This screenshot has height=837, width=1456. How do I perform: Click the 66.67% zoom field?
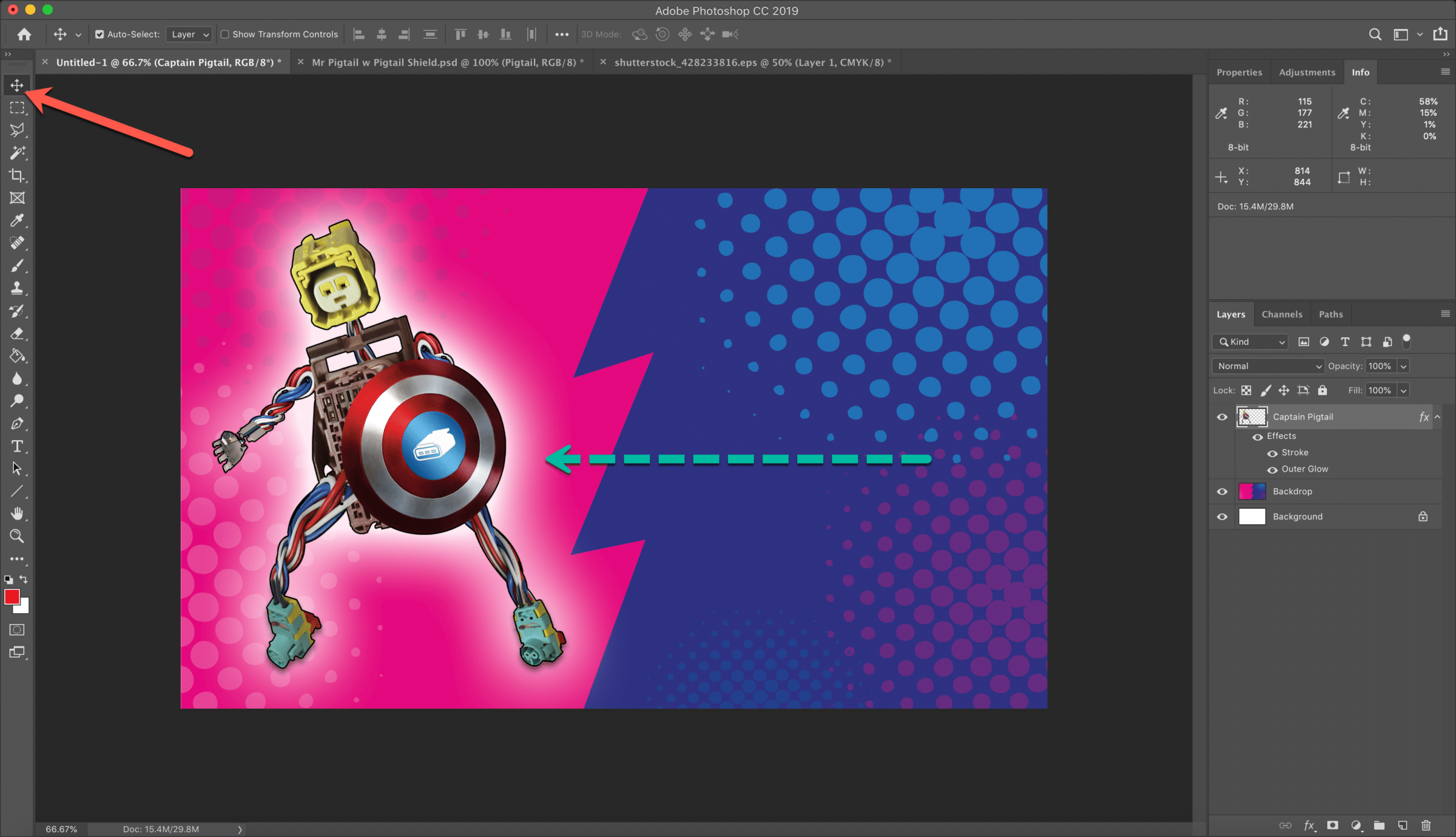(x=61, y=829)
